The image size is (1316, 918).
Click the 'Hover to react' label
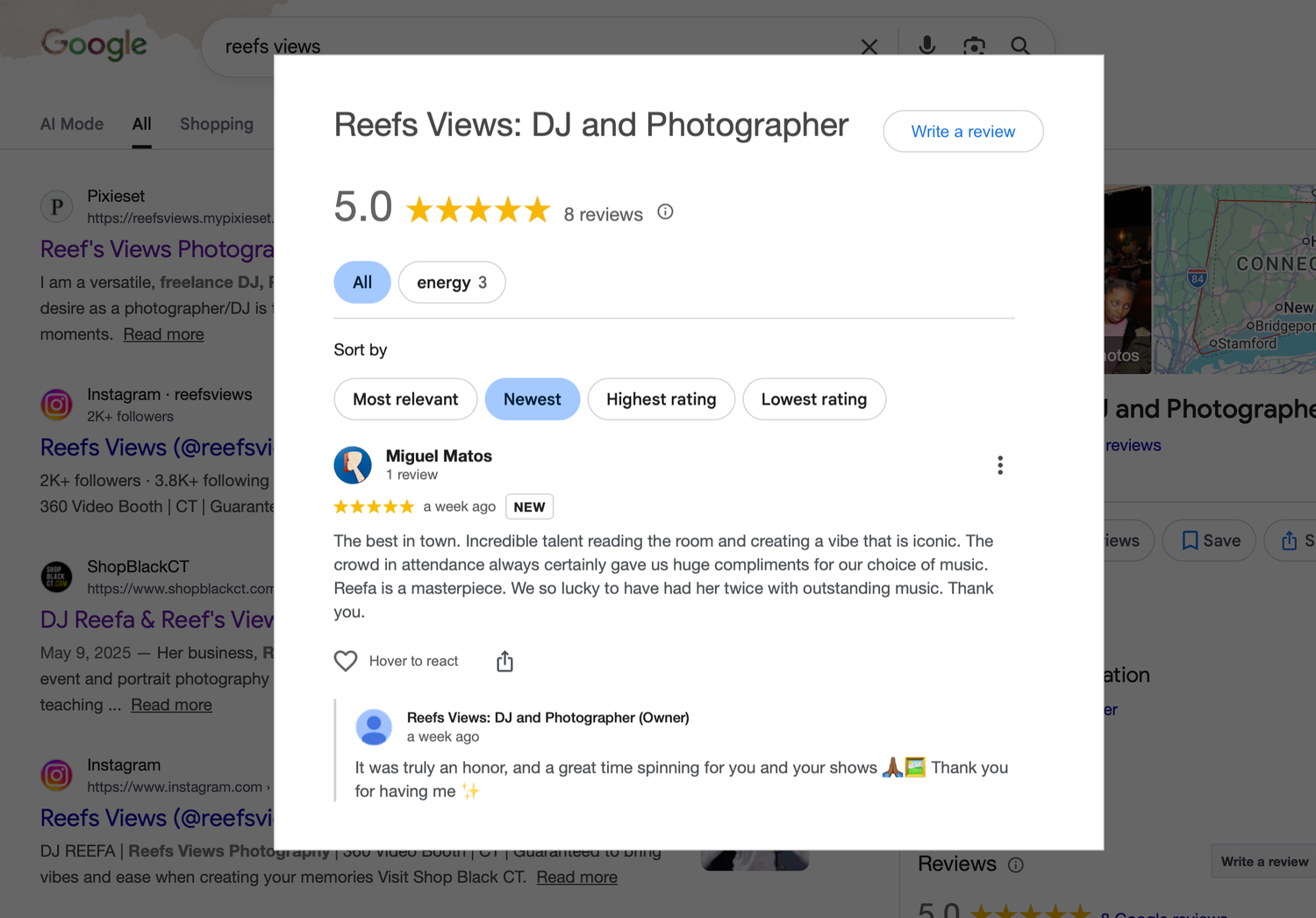(414, 661)
